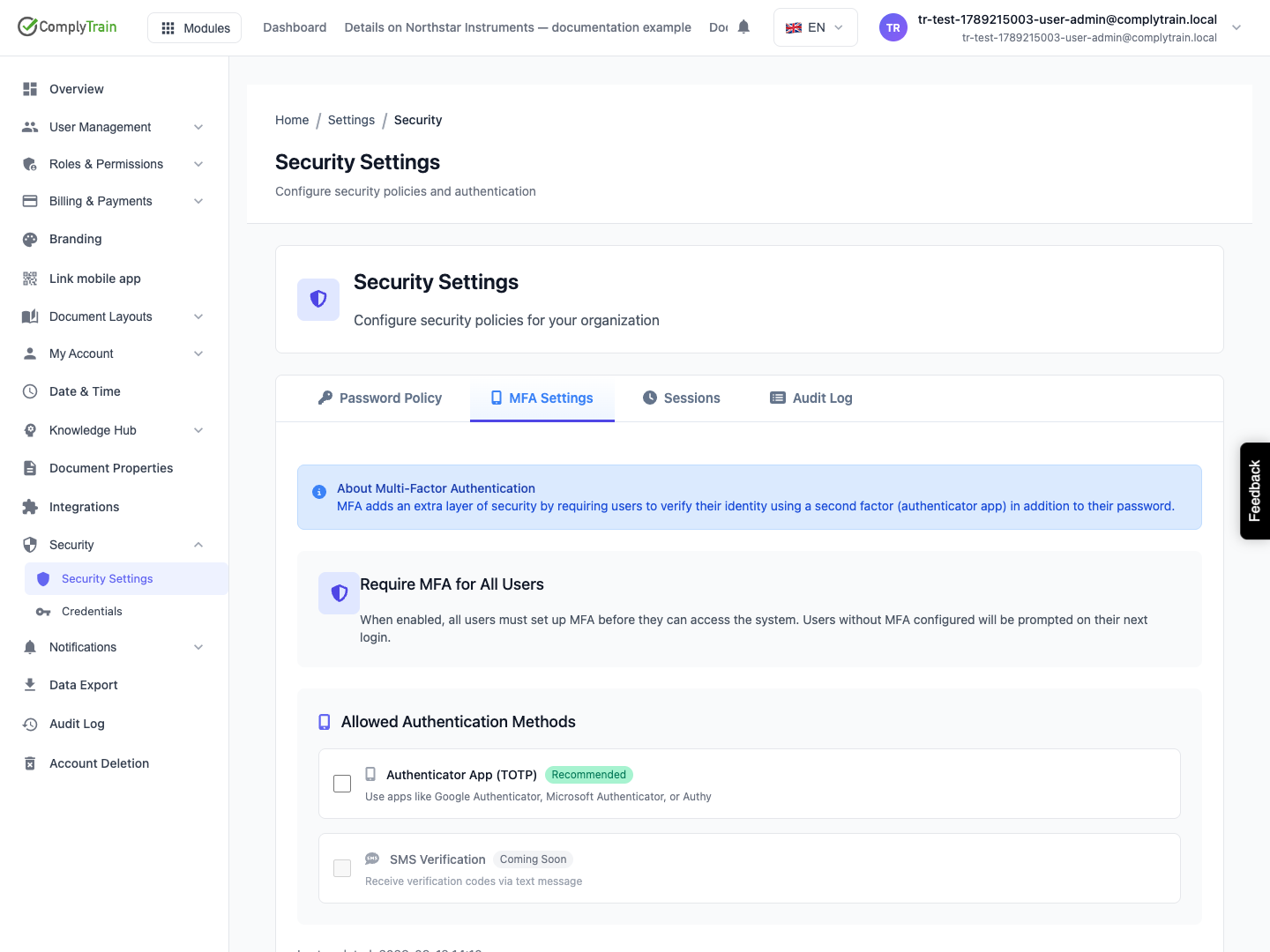Expand Roles & Permissions chevron
The width and height of the screenshot is (1270, 952).
[x=198, y=164]
